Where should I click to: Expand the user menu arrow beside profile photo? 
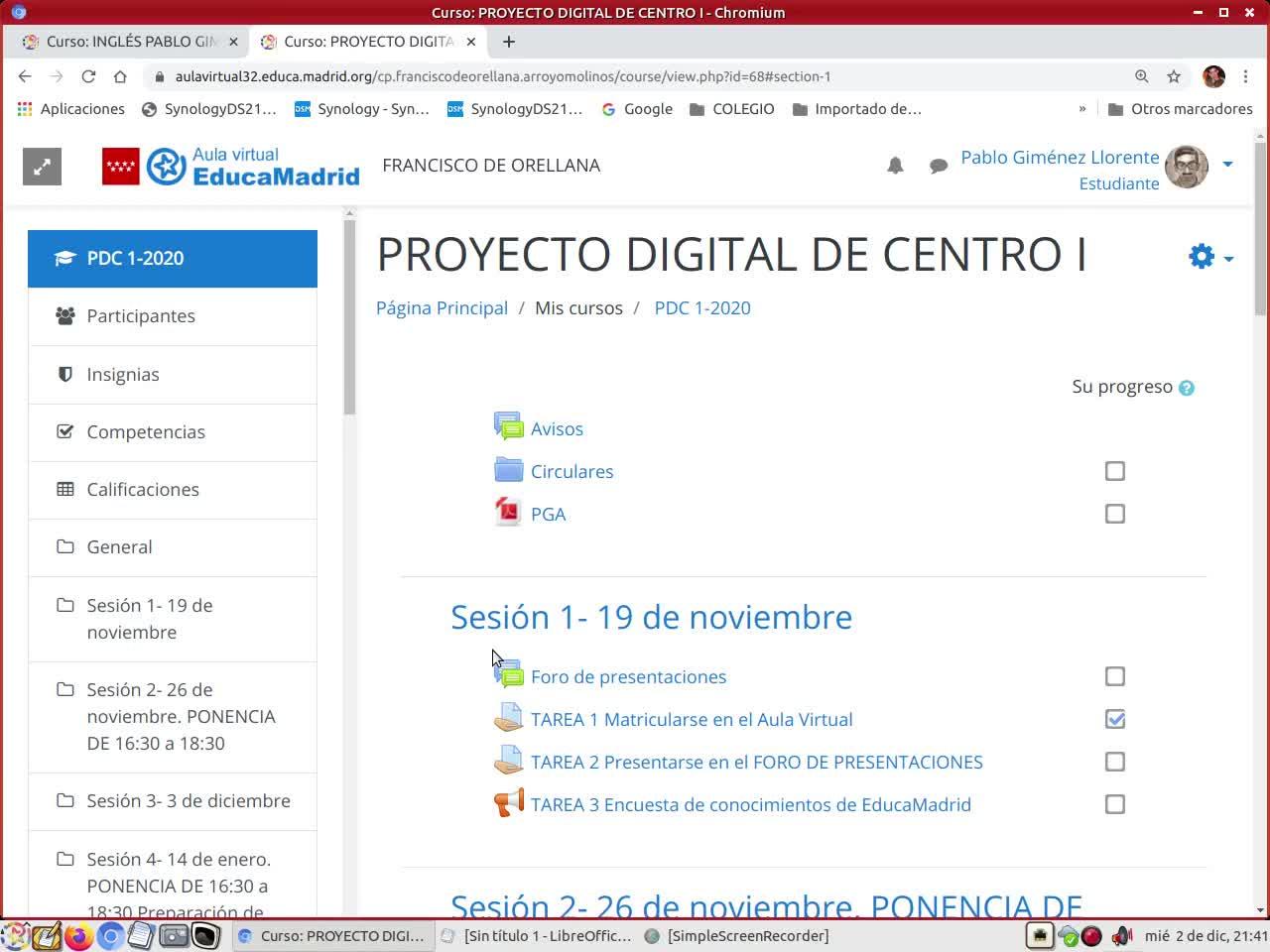pos(1227,165)
